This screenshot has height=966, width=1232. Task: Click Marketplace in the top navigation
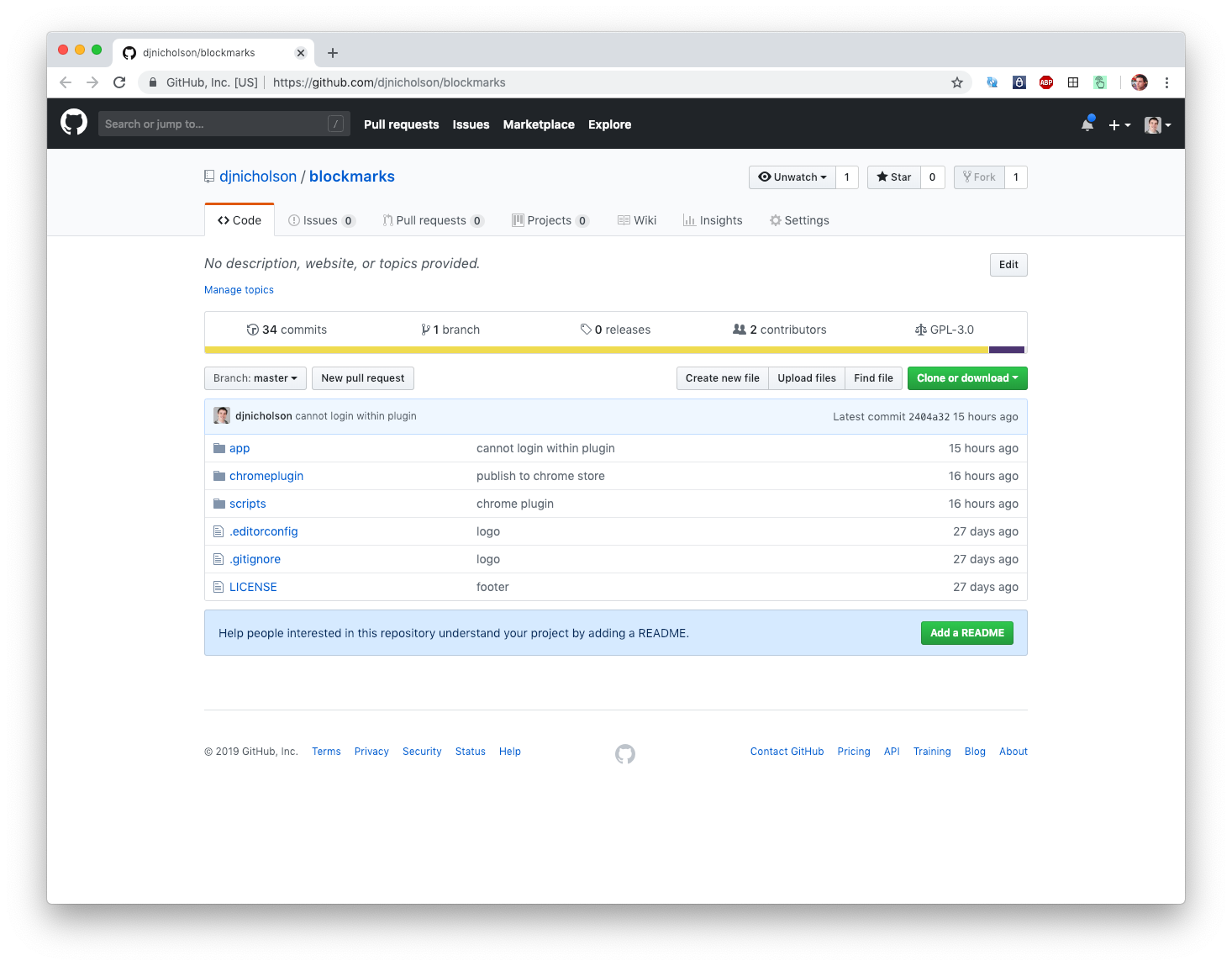[x=539, y=124]
